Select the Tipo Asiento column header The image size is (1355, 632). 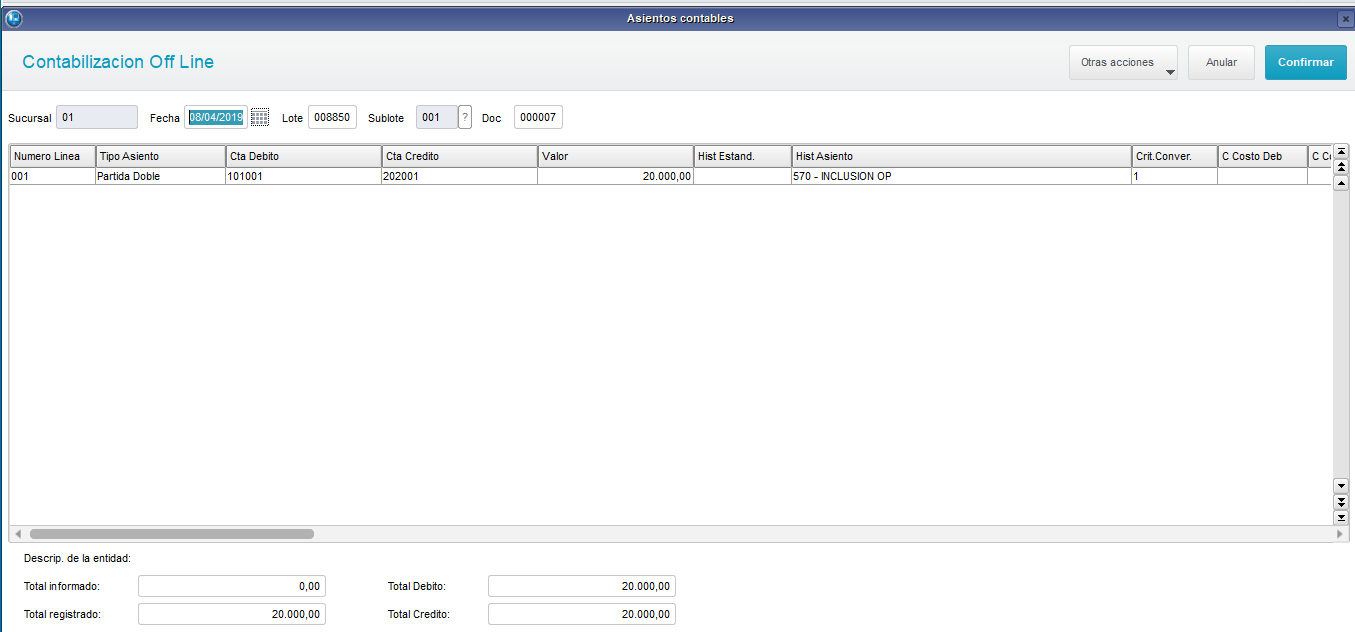tap(160, 156)
